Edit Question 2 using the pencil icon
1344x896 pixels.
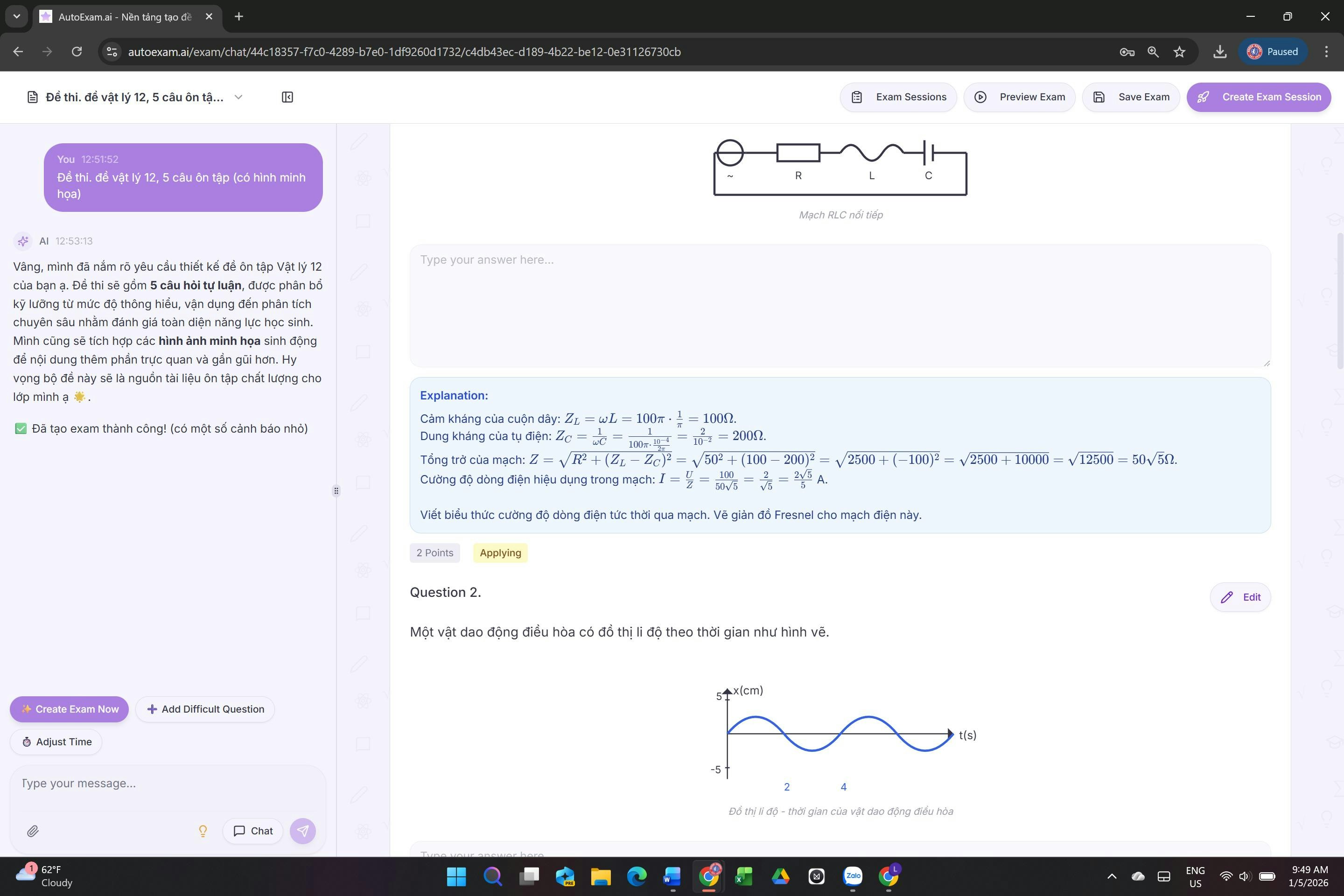(1226, 596)
